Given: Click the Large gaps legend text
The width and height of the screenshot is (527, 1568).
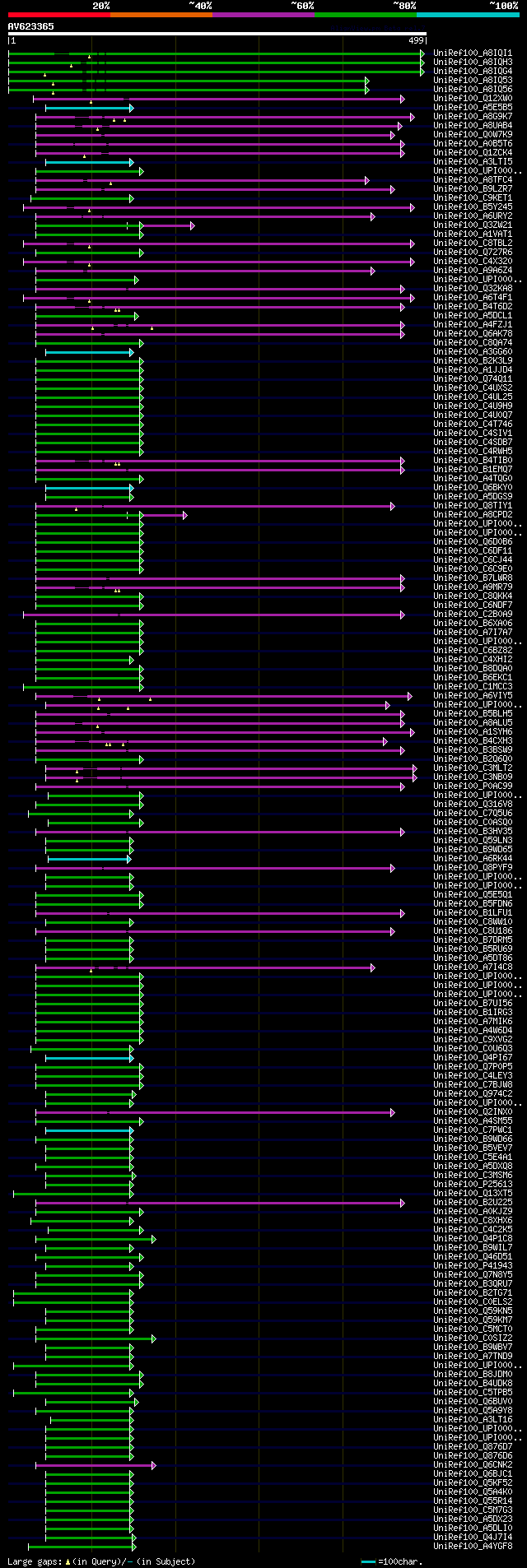Looking at the screenshot, I should coord(101,1561).
